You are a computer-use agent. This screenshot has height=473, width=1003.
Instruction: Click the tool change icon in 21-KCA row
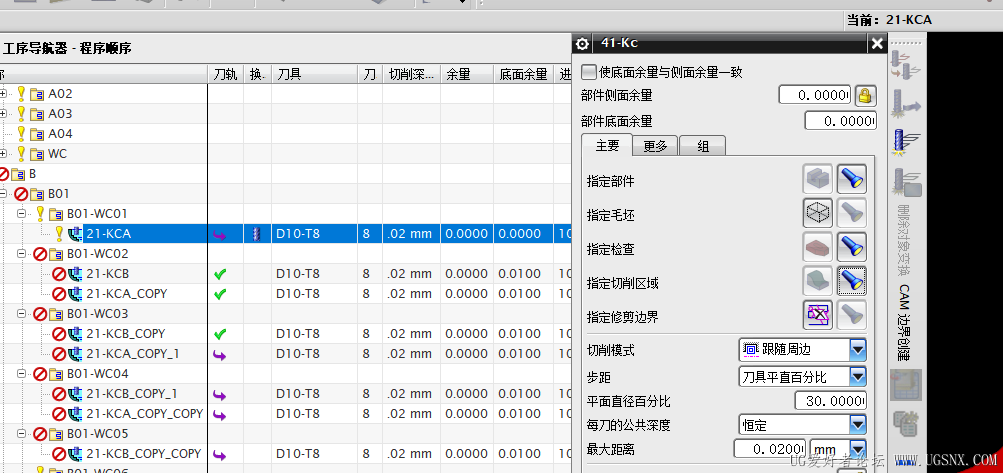tap(257, 234)
